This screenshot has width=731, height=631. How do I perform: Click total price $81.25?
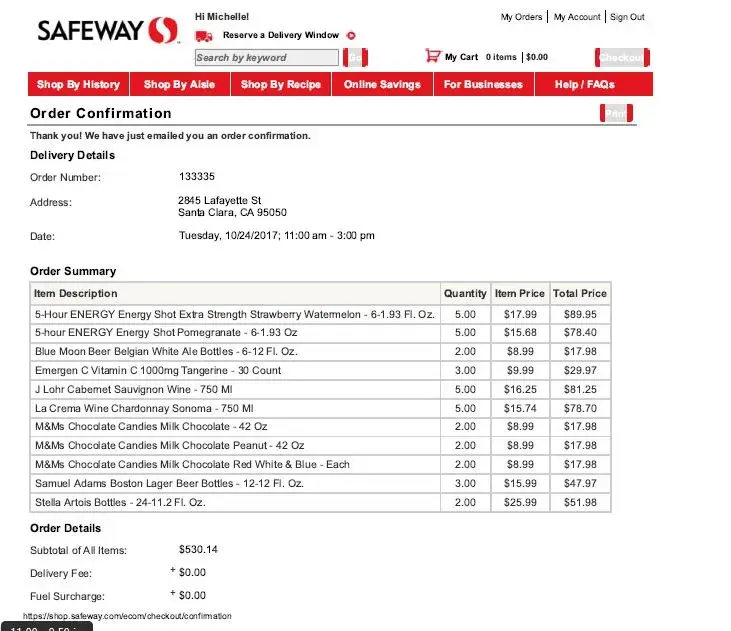pyautogui.click(x=580, y=389)
